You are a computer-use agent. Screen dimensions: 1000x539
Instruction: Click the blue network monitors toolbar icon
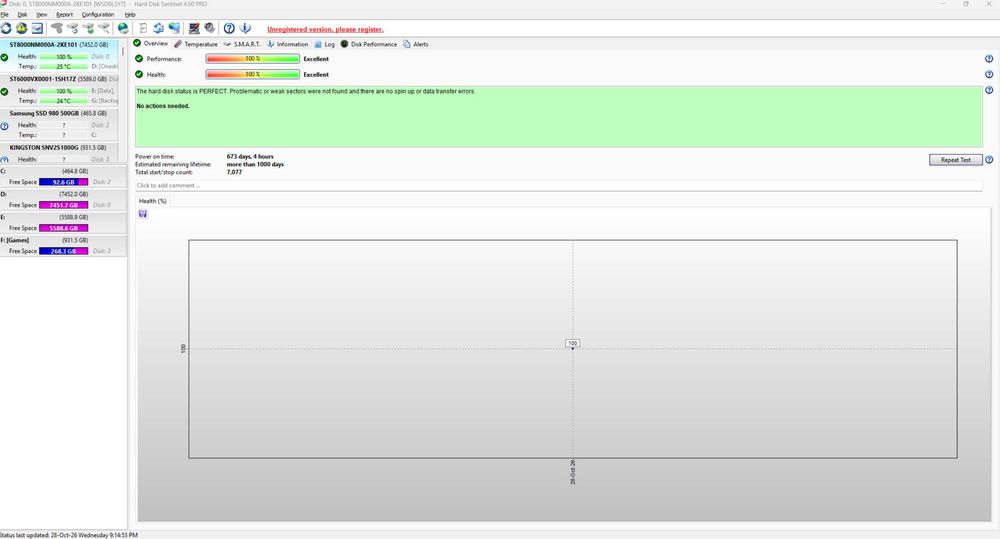(174, 28)
